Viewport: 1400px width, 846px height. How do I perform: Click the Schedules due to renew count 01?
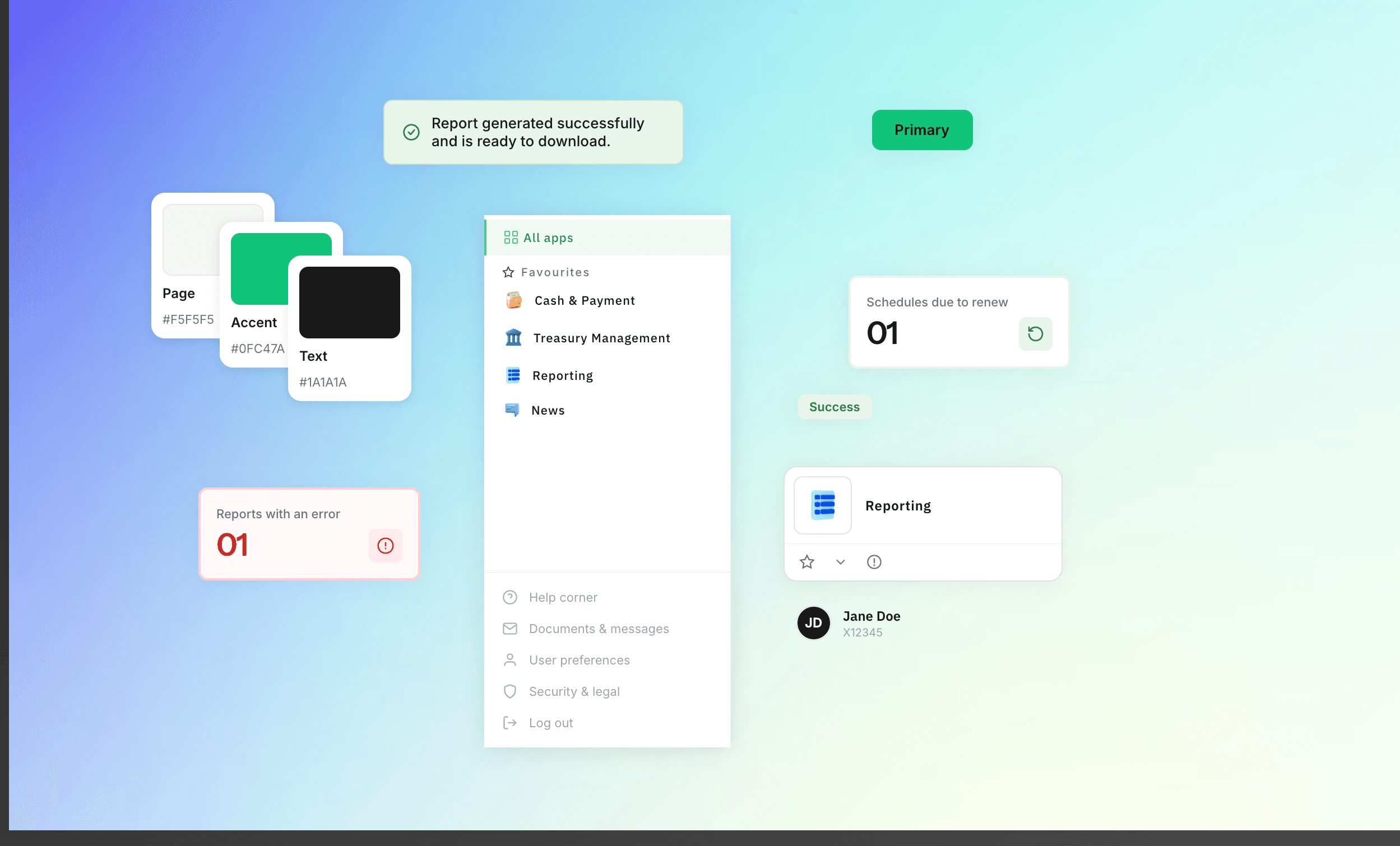882,332
